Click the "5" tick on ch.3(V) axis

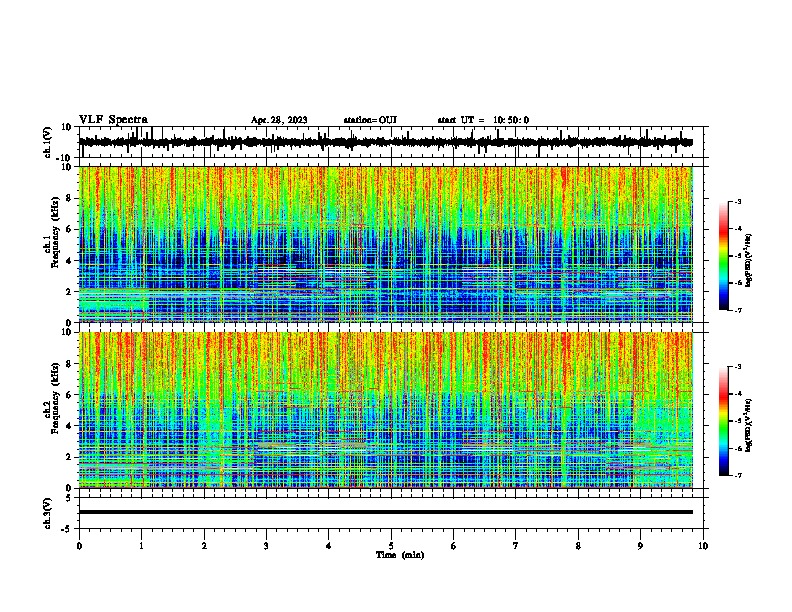coord(70,497)
